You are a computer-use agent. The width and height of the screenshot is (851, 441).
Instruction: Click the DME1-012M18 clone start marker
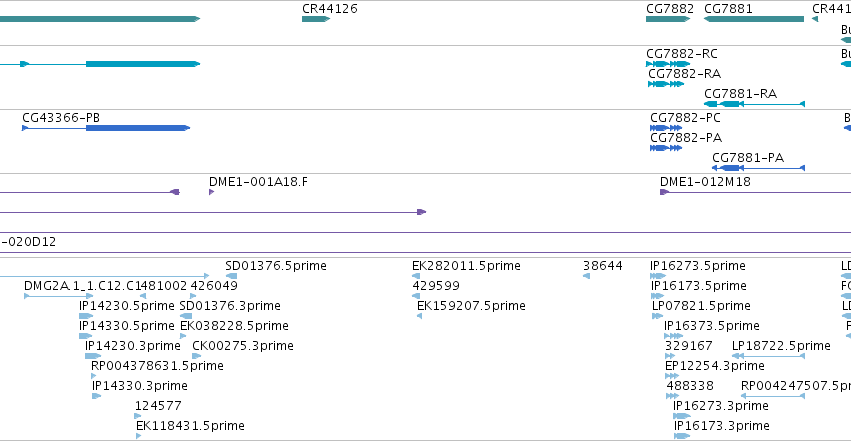point(664,192)
